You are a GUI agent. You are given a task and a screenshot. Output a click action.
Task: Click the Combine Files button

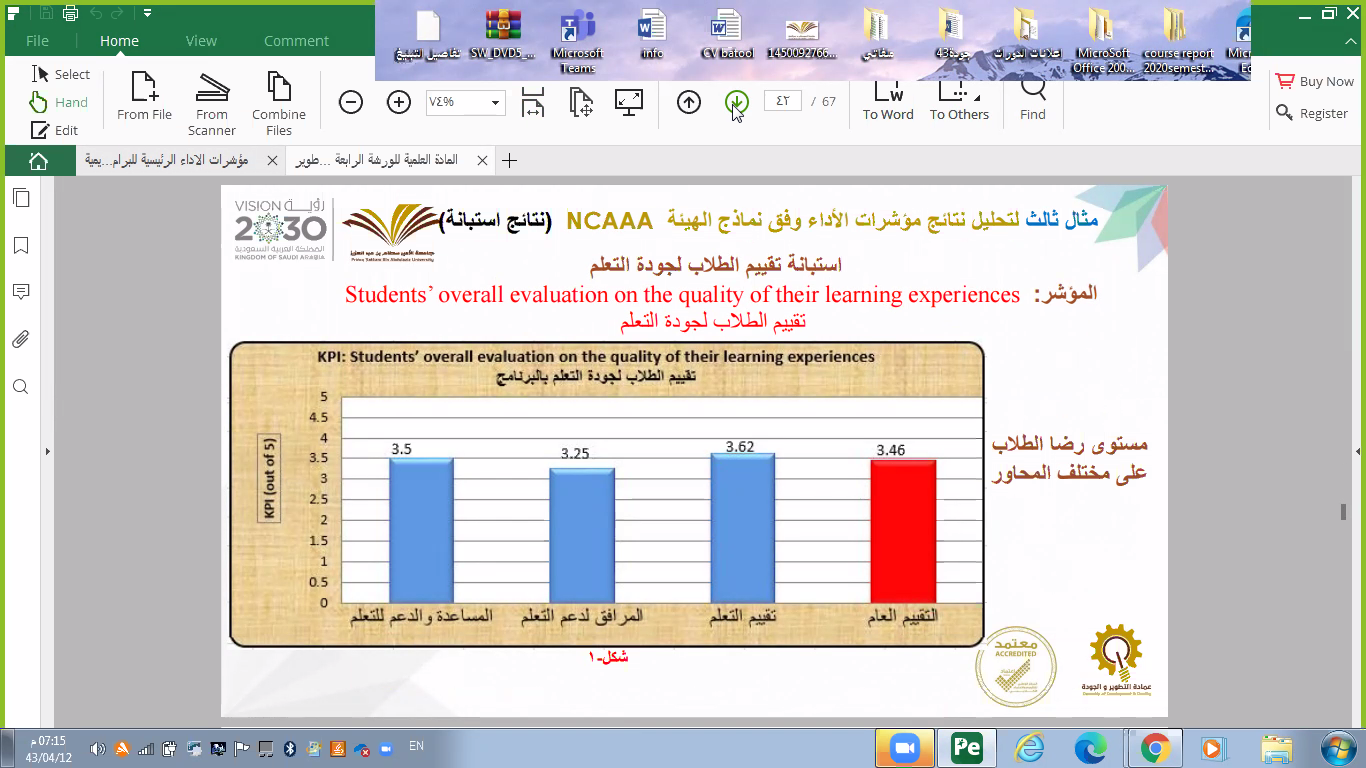pyautogui.click(x=279, y=102)
